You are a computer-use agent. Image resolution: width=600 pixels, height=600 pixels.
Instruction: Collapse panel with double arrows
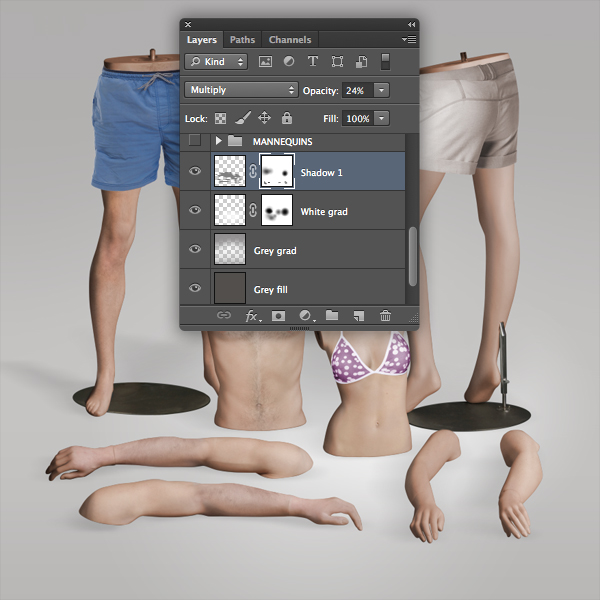pyautogui.click(x=411, y=24)
